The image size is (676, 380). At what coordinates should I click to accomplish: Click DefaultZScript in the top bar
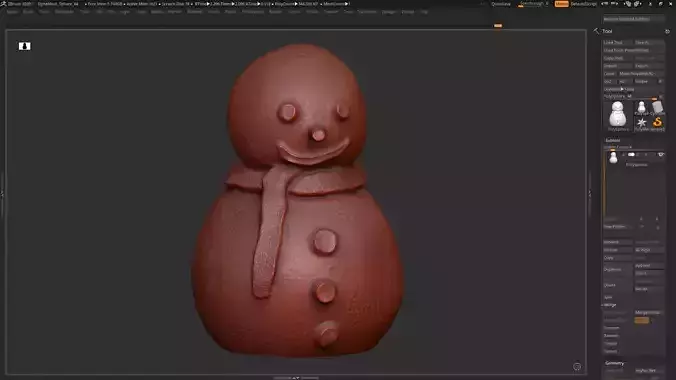[584, 4]
